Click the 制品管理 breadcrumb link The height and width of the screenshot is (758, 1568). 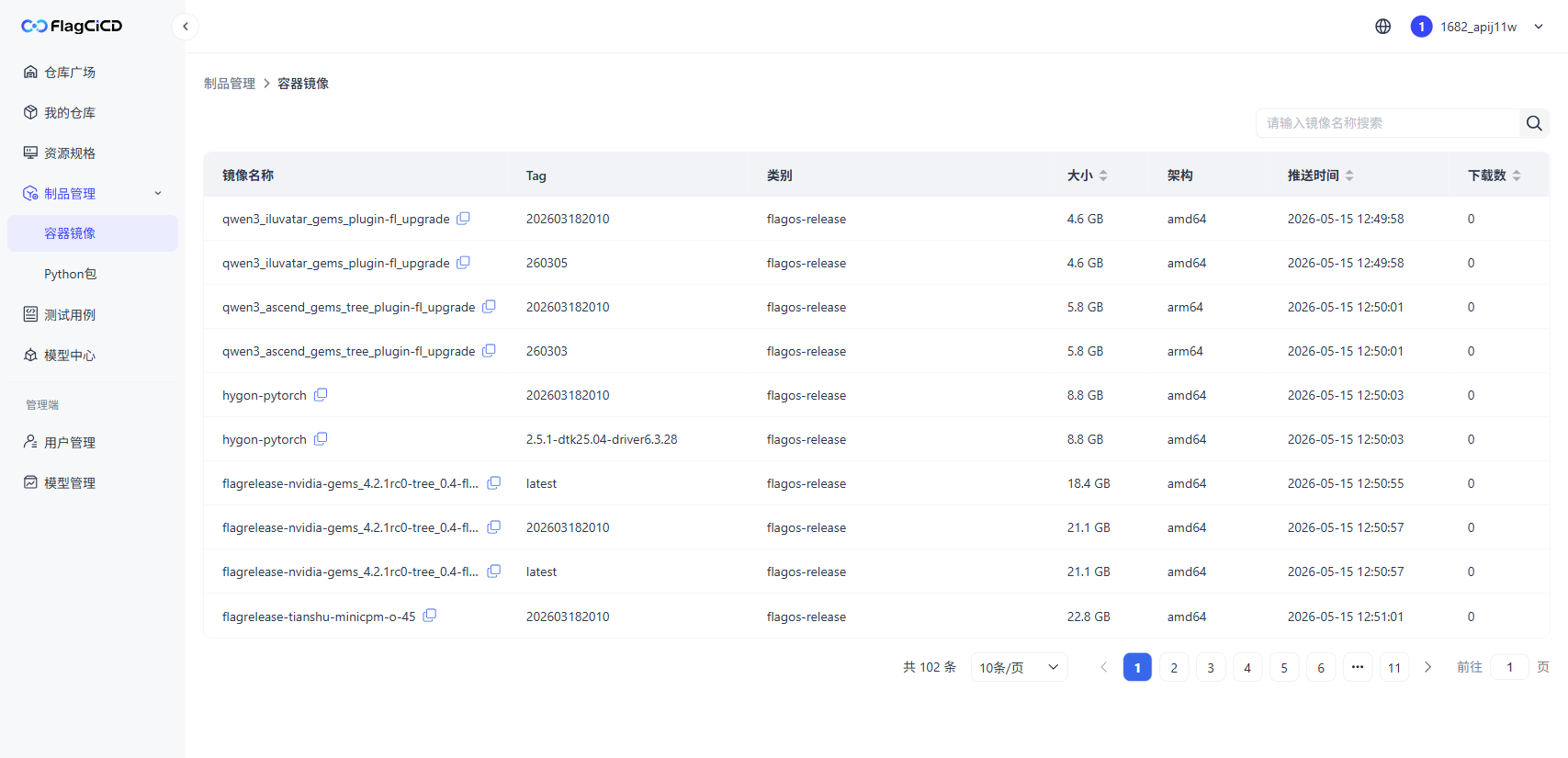[x=230, y=84]
